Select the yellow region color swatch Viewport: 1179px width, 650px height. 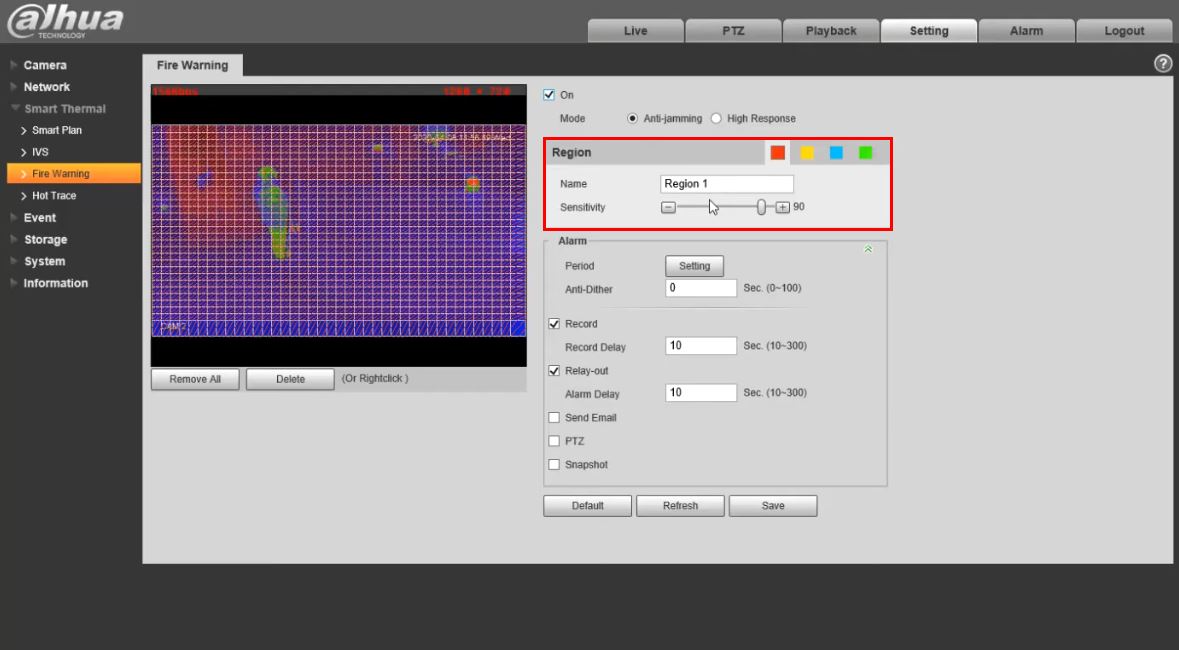(807, 153)
